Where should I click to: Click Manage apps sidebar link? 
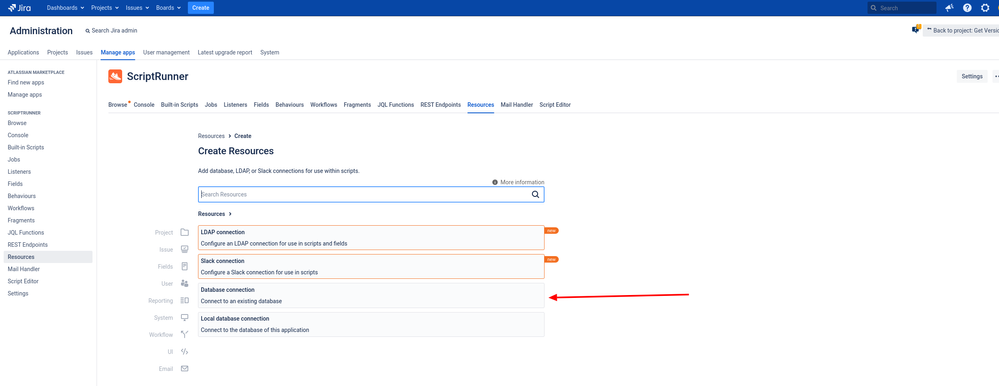pos(25,94)
